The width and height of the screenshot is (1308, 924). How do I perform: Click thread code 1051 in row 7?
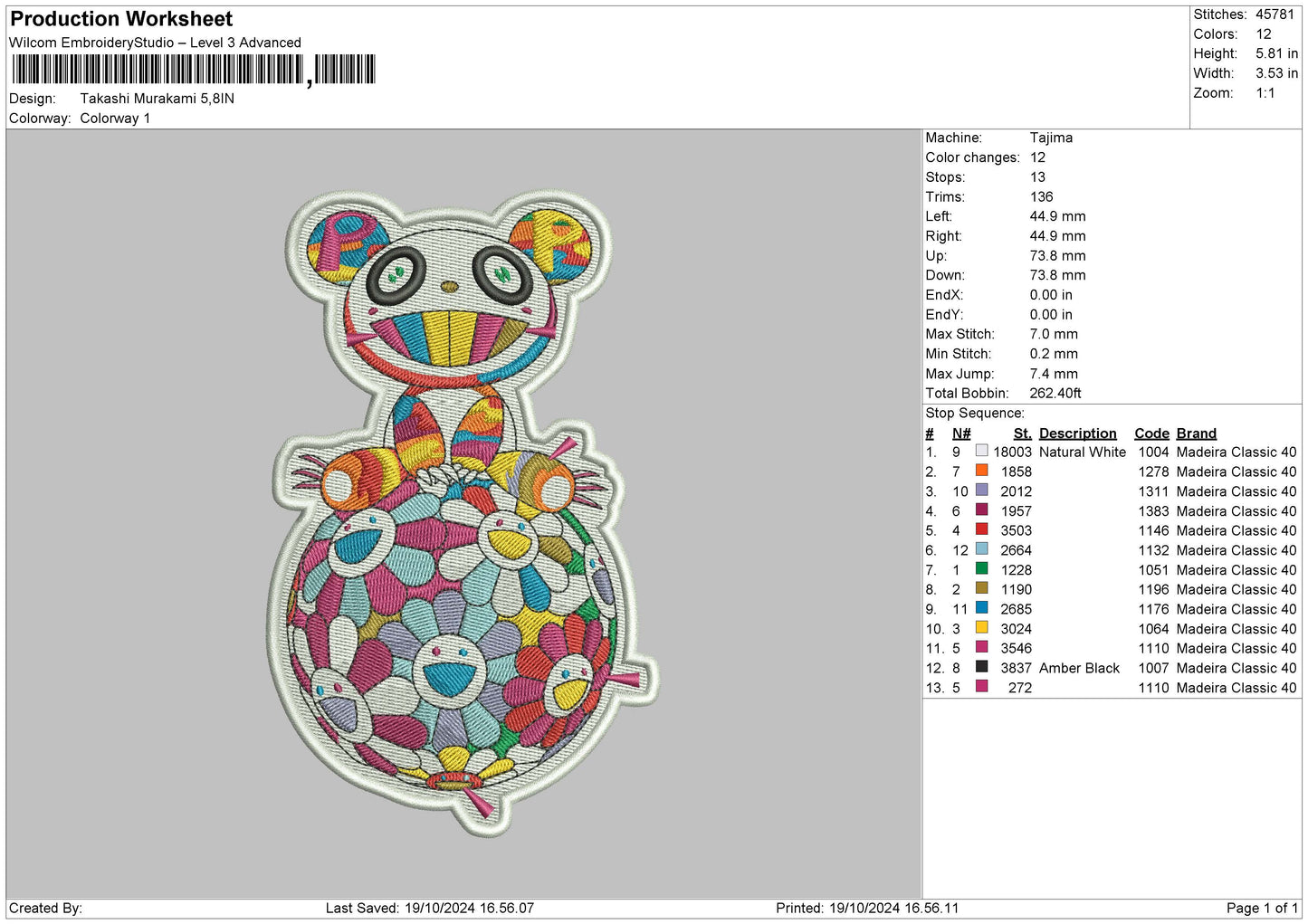click(1153, 570)
